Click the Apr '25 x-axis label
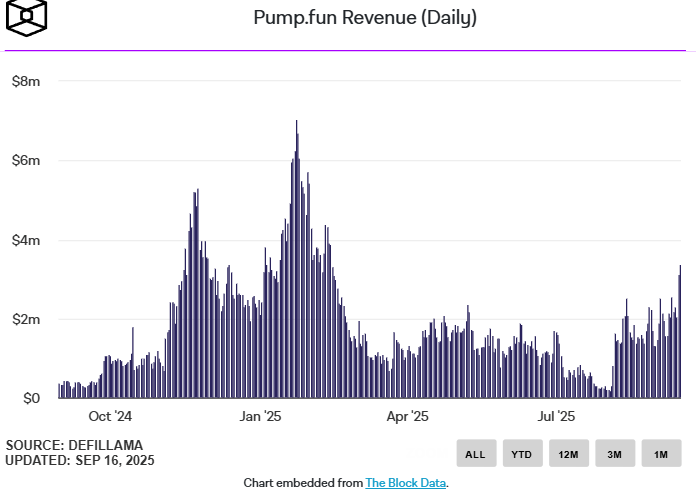Image resolution: width=696 pixels, height=489 pixels. click(x=407, y=416)
